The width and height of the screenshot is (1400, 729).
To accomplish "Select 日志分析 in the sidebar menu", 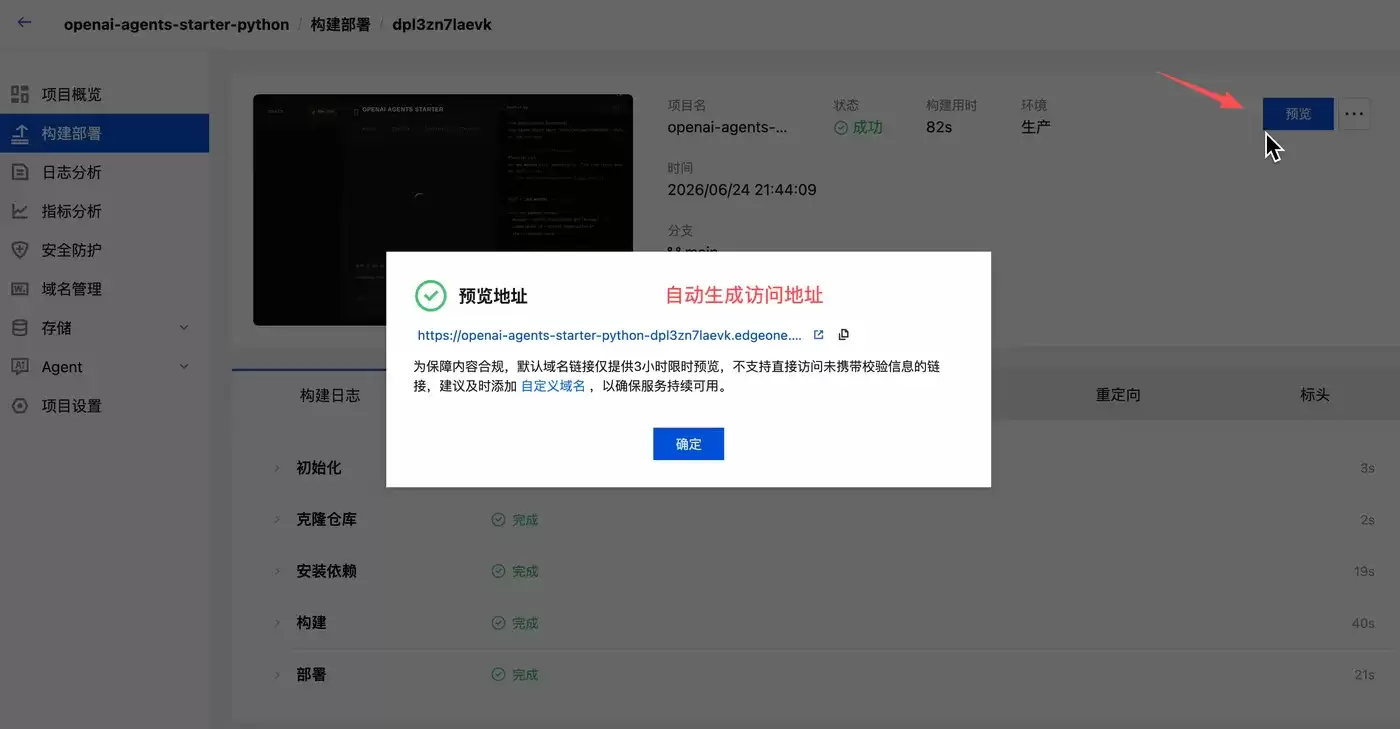I will (71, 172).
